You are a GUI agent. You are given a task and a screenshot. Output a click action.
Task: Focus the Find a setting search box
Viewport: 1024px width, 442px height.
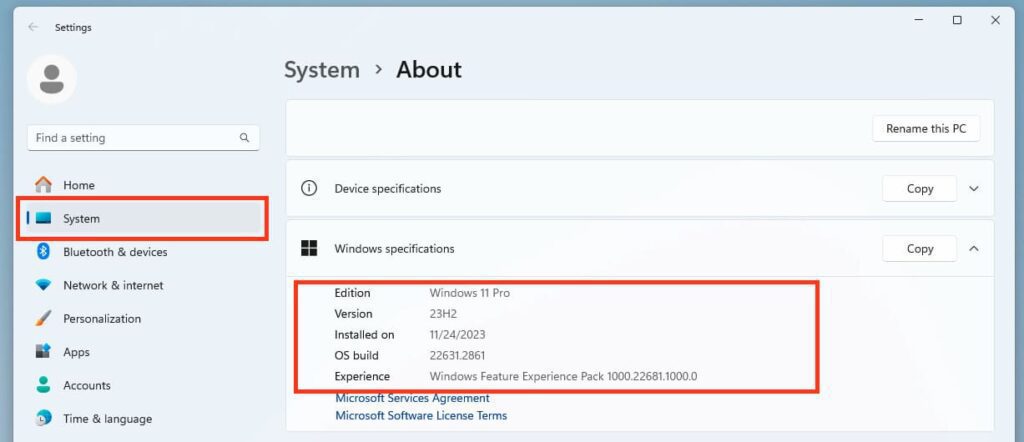130,138
